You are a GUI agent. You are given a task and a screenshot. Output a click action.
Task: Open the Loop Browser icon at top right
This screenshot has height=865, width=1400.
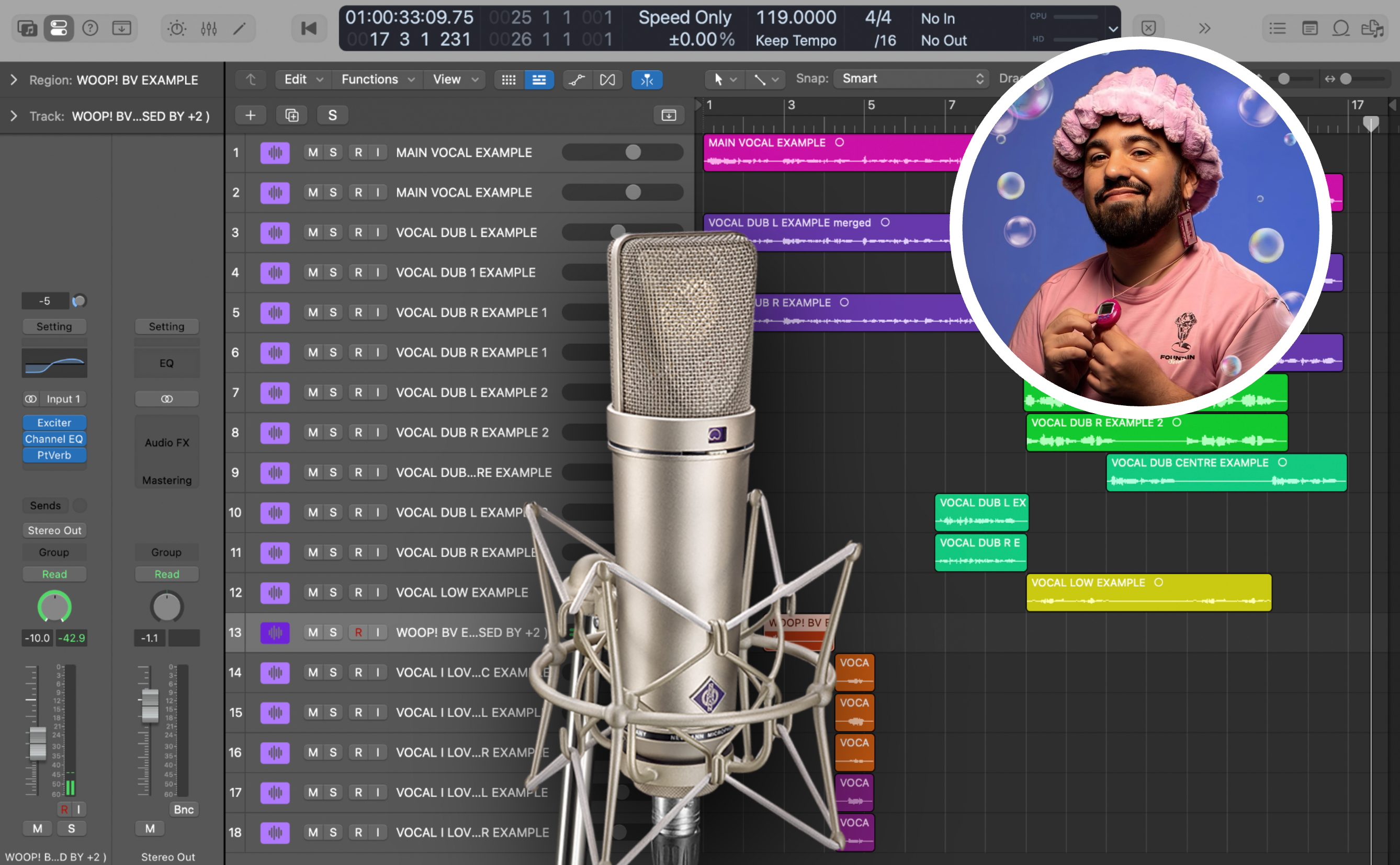pos(1340,28)
